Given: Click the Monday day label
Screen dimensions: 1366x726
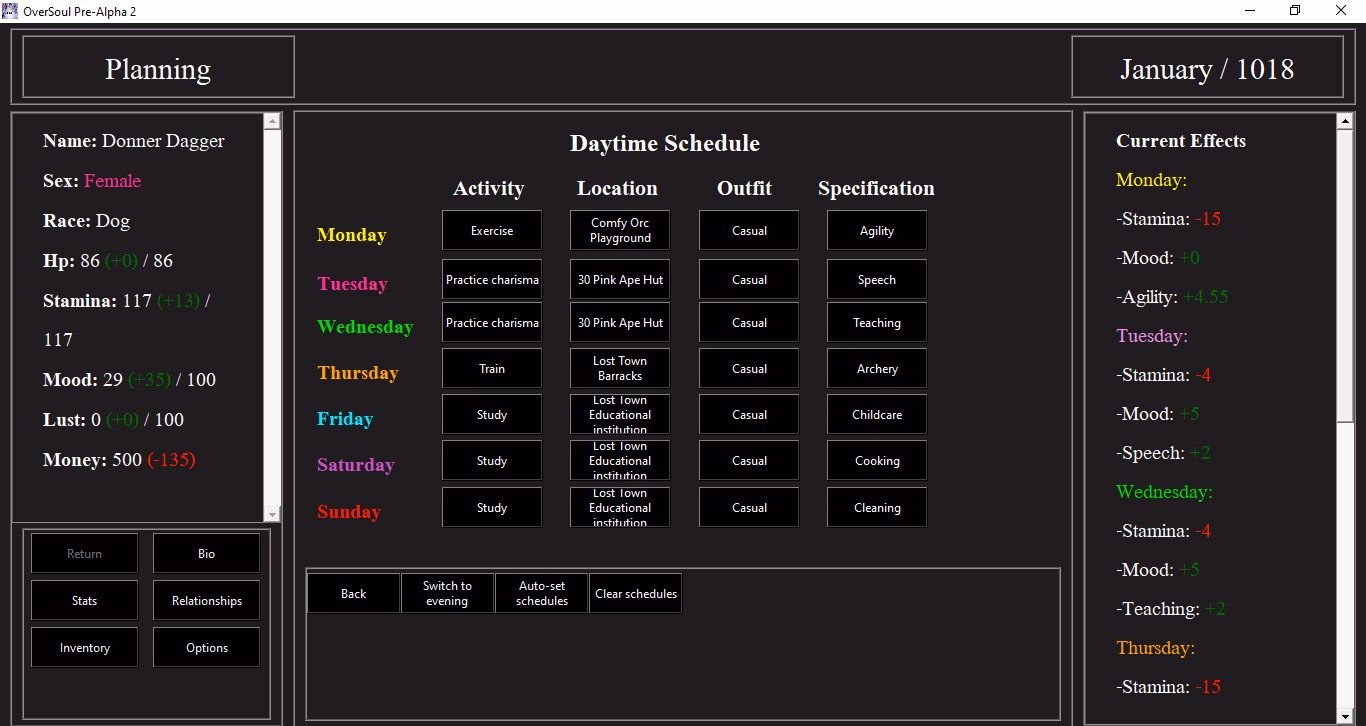Looking at the screenshot, I should click(351, 235).
